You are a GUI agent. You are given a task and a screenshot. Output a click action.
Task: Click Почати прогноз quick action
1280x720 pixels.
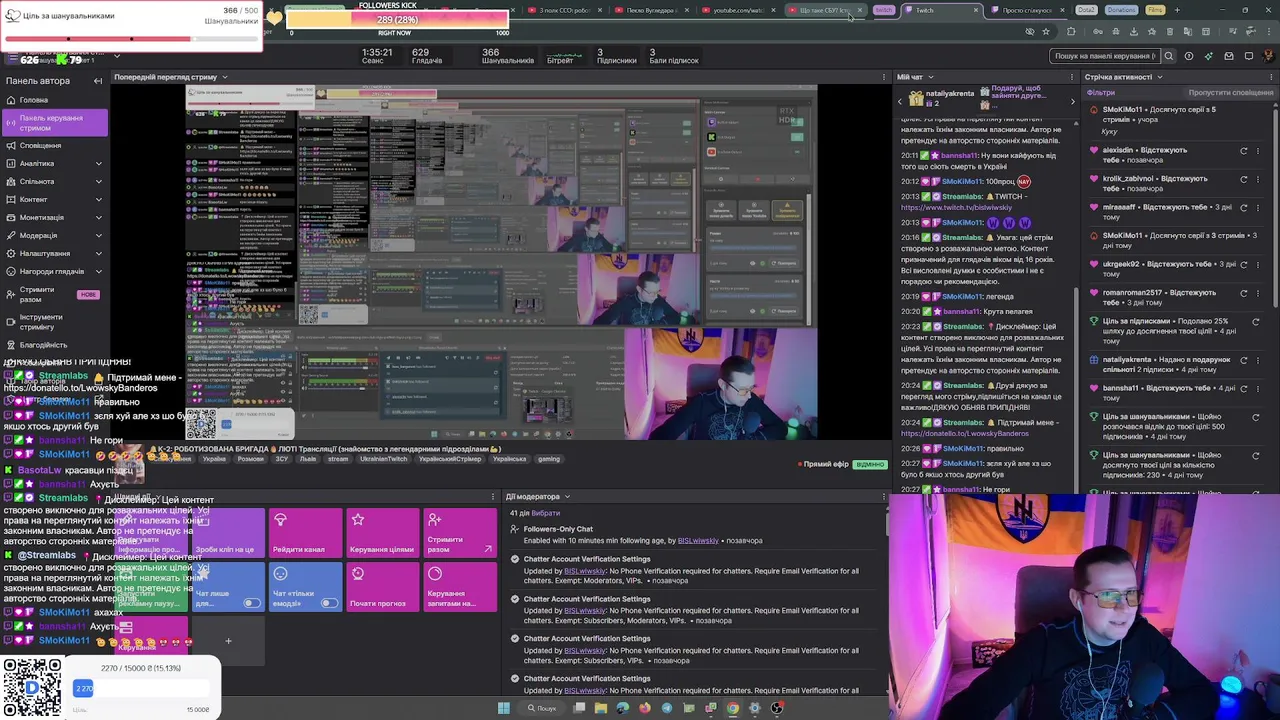[x=382, y=587]
